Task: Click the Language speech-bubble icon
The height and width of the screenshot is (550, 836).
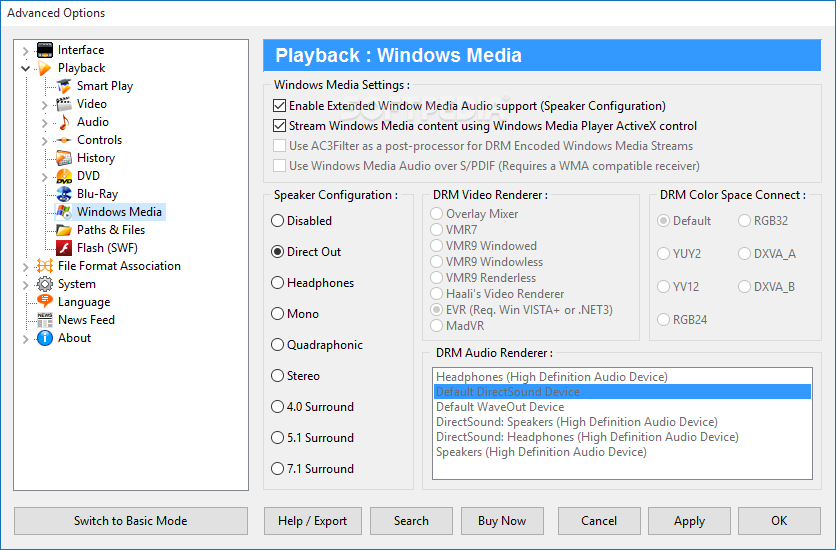Action: click(45, 302)
